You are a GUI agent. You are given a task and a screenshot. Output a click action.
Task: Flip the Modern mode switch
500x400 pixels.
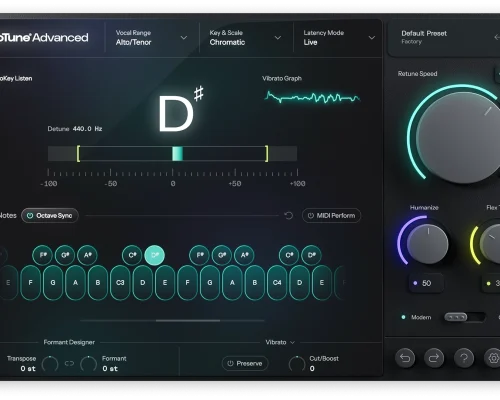[x=464, y=317]
